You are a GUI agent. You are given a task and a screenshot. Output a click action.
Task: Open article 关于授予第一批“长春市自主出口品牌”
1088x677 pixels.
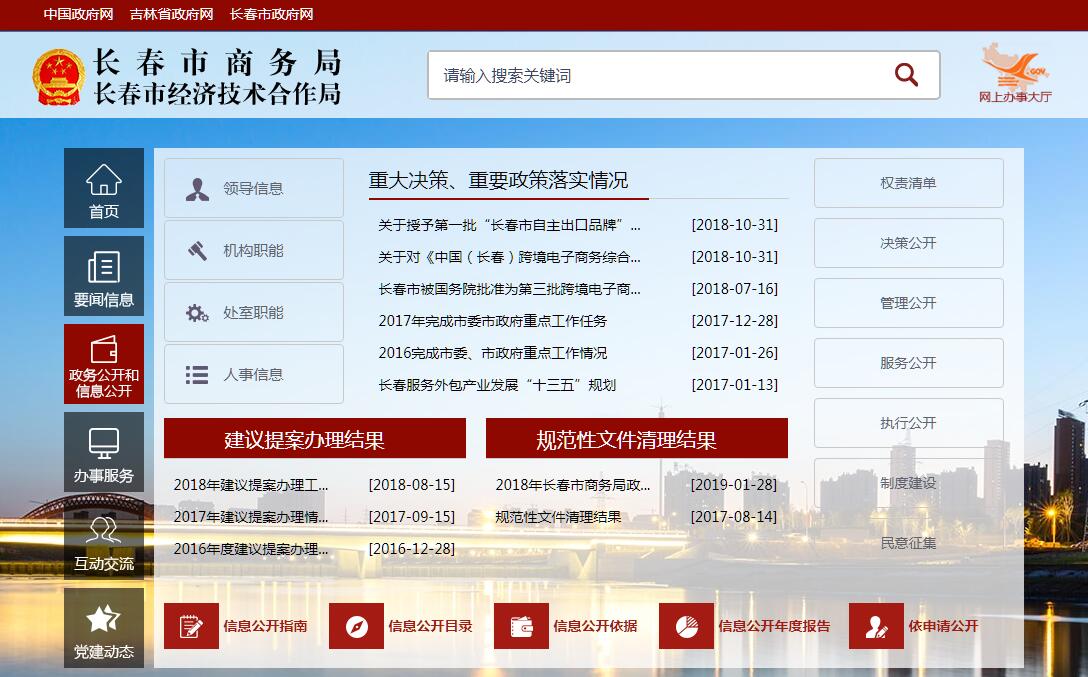(x=509, y=225)
